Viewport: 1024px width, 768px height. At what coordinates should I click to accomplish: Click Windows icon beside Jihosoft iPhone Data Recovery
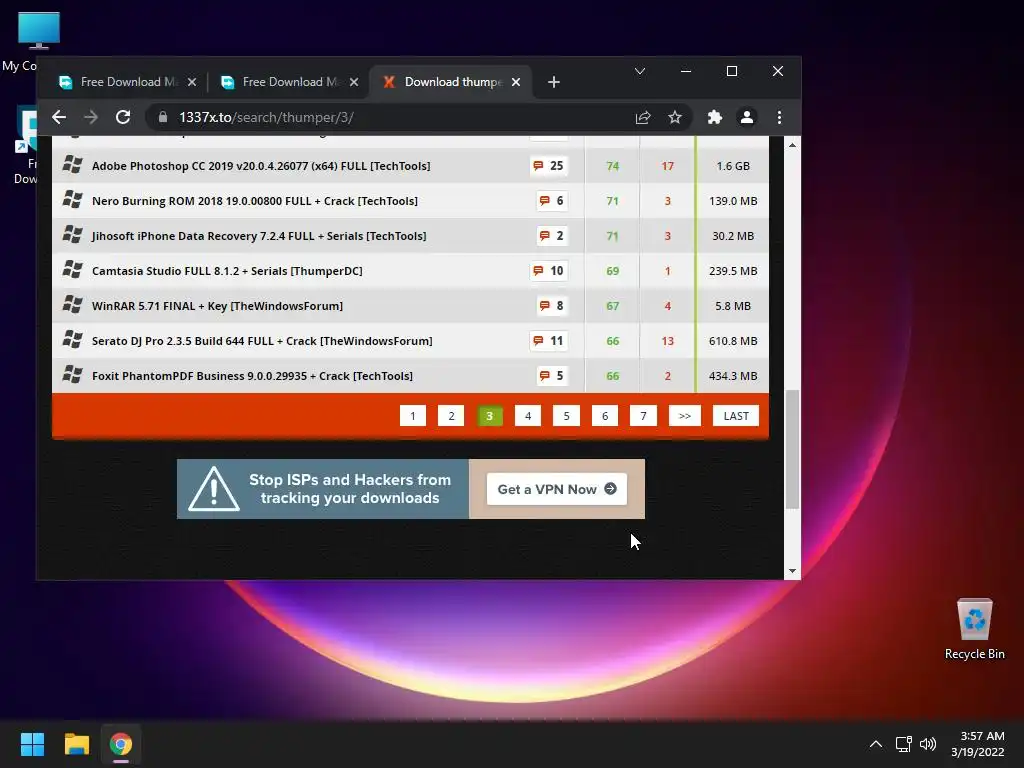click(72, 234)
